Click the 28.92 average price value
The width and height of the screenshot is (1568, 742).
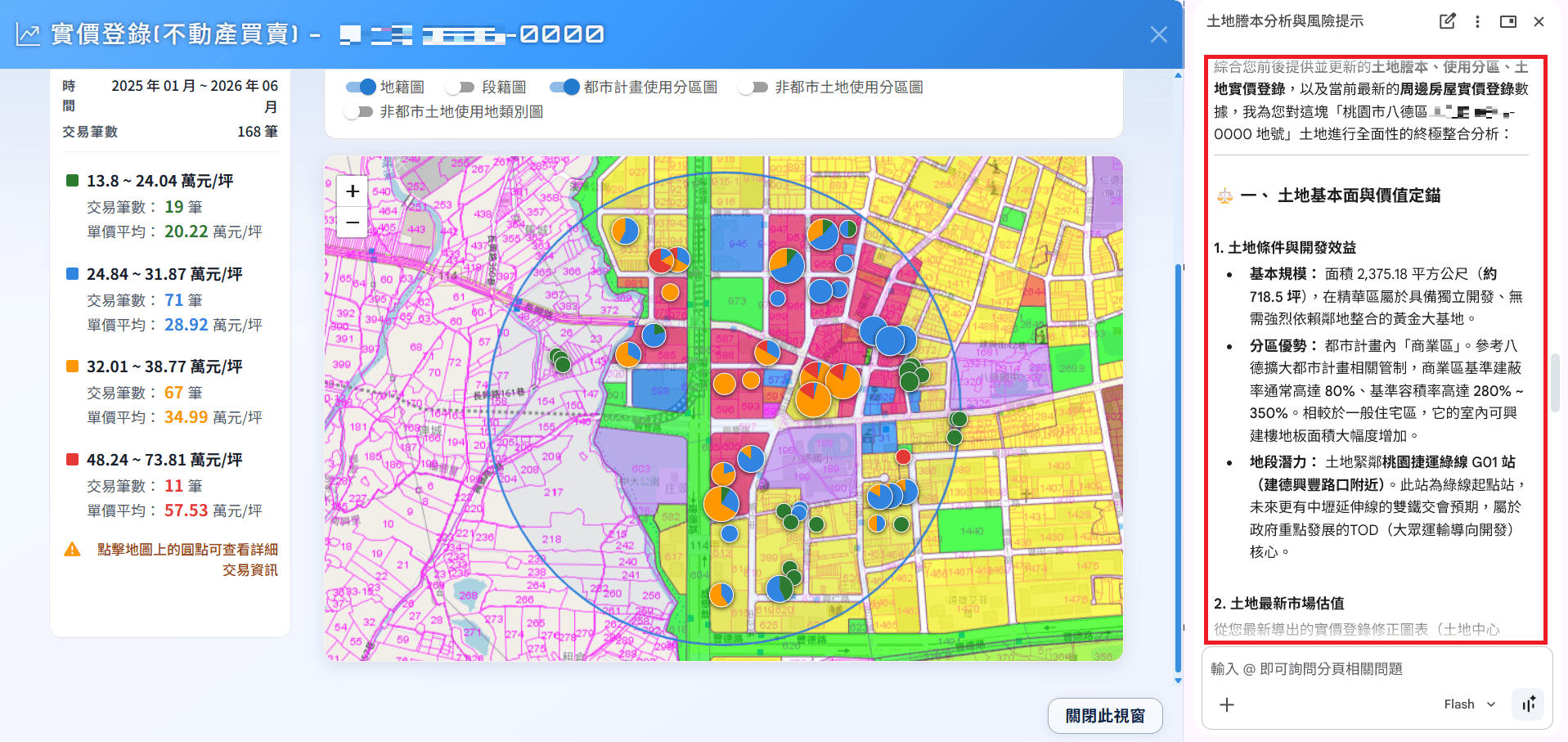coord(186,325)
